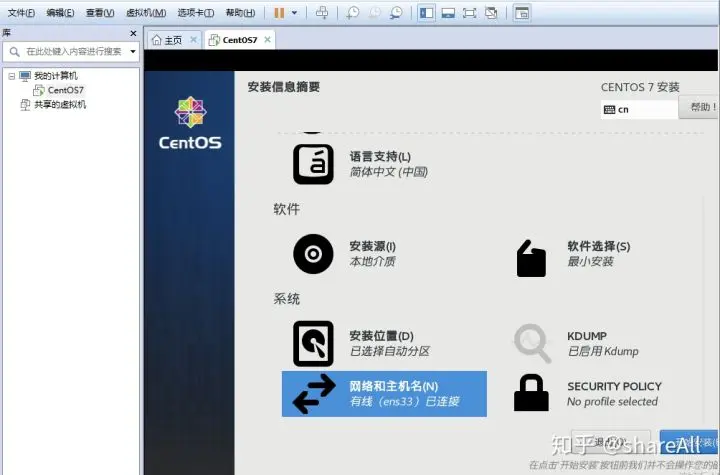Image resolution: width=720 pixels, height=475 pixels.
Task: Open the 编辑(E) menu
Action: point(60,13)
